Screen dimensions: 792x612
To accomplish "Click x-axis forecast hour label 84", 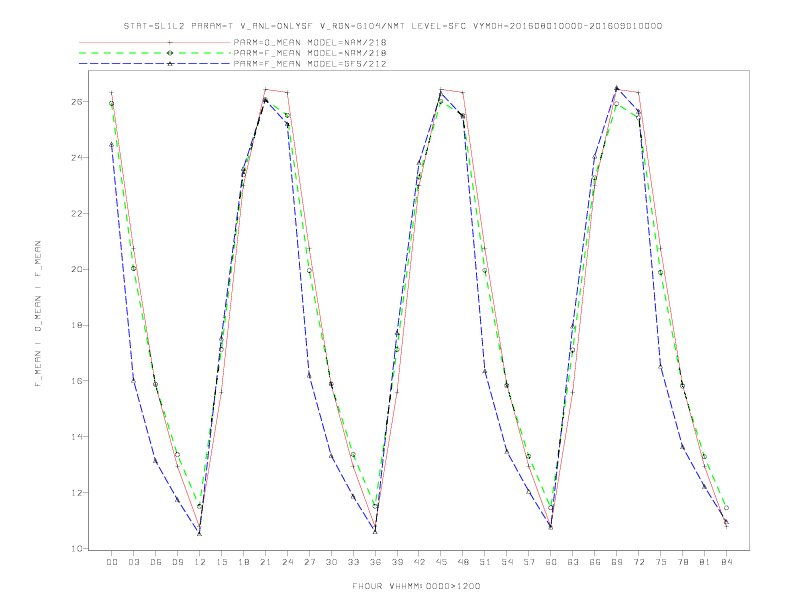I will click(x=726, y=562).
